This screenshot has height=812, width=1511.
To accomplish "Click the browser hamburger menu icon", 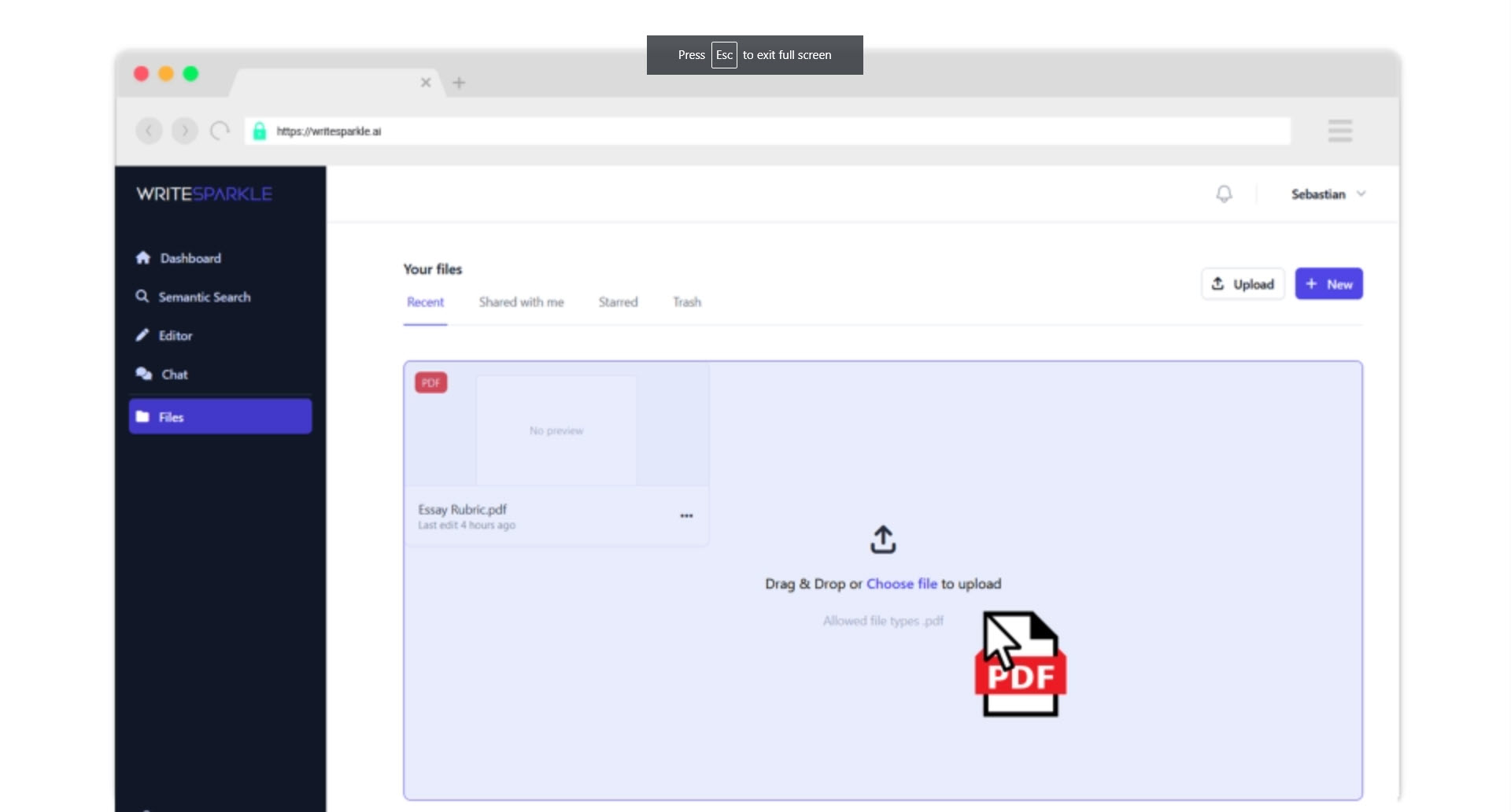I will (x=1339, y=131).
